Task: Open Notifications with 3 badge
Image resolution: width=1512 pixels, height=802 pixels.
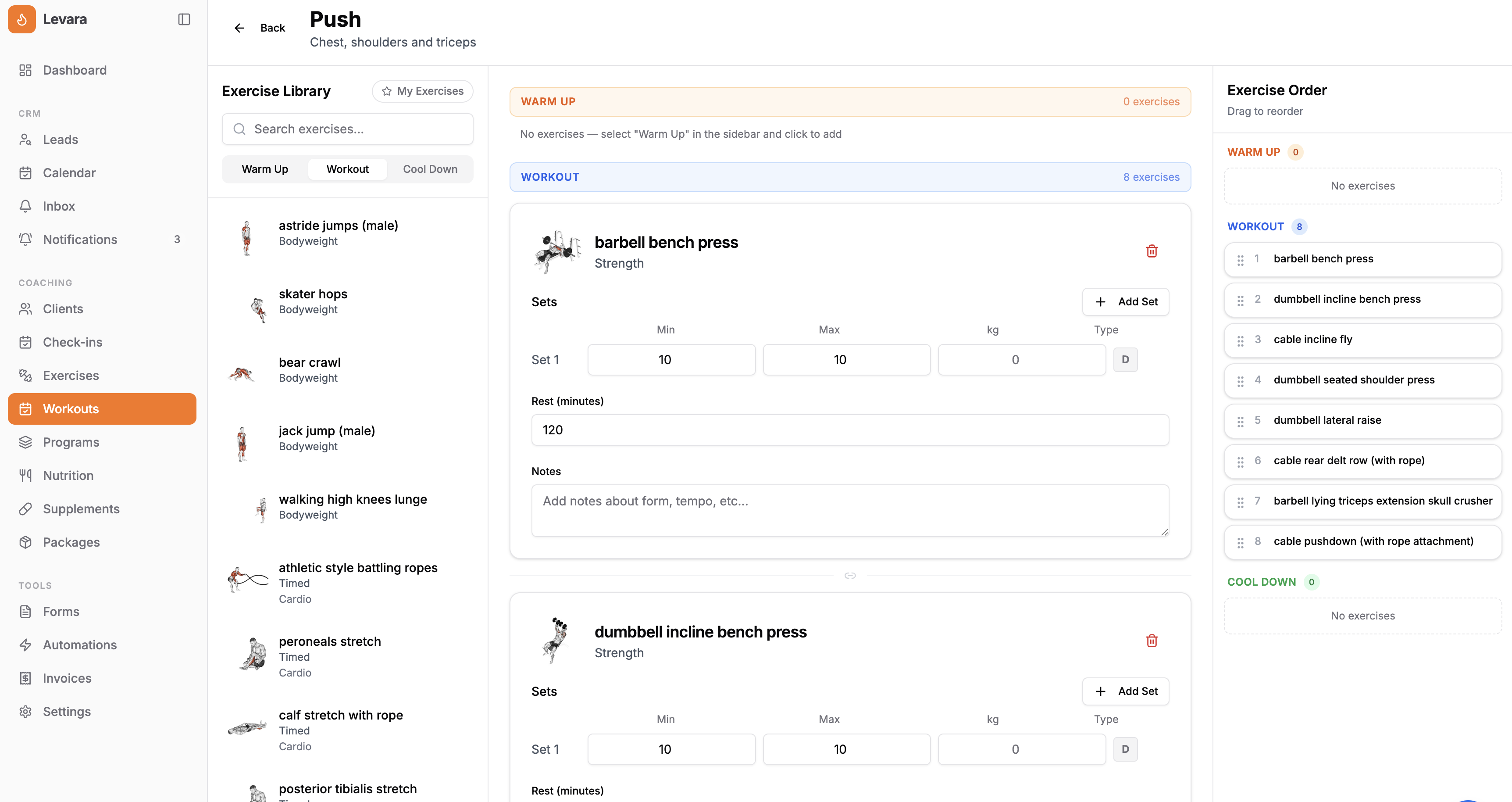Action: pos(102,240)
